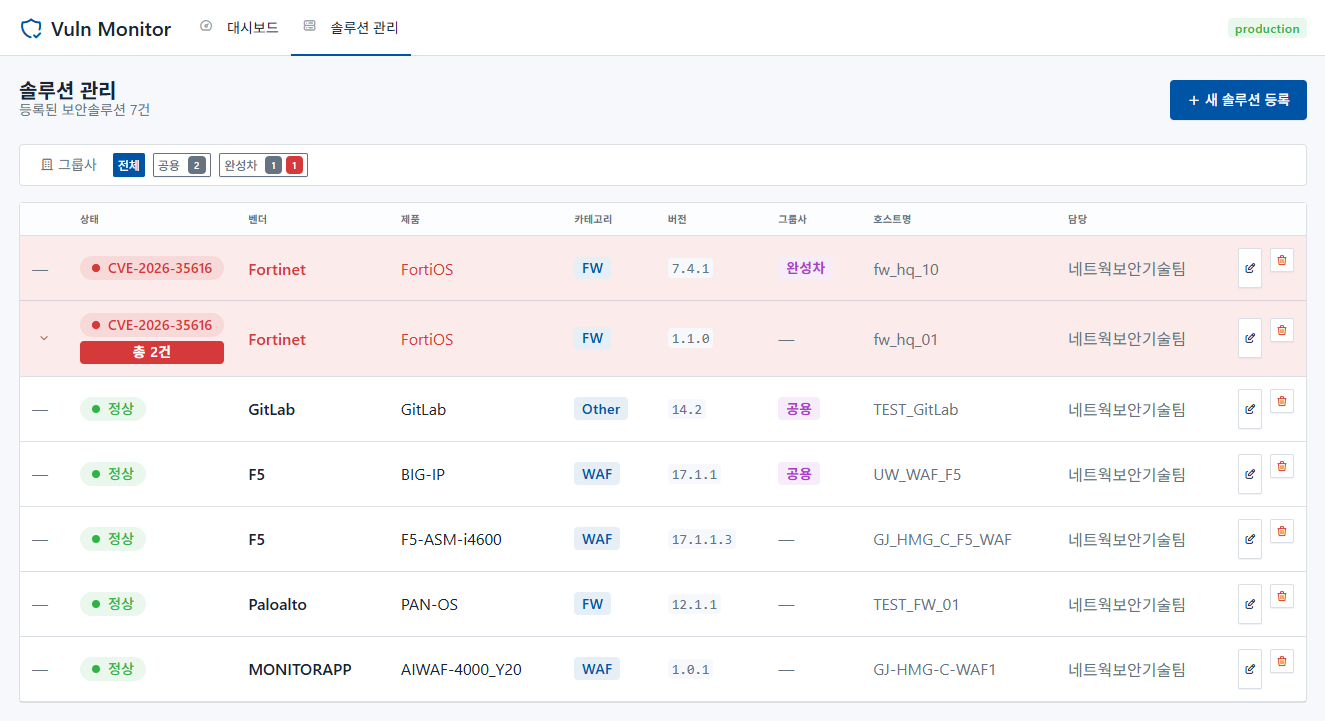Image resolution: width=1325 pixels, height=721 pixels.
Task: Click the 새 솔루션 등록 button
Action: pos(1238,100)
